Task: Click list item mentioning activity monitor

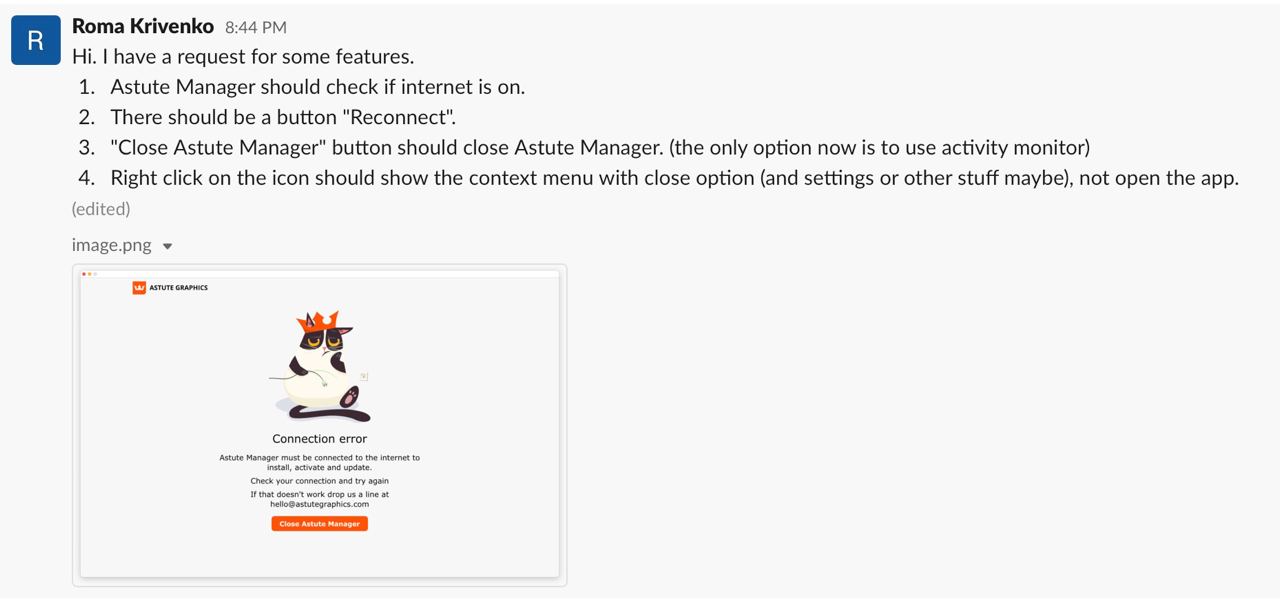Action: 600,148
